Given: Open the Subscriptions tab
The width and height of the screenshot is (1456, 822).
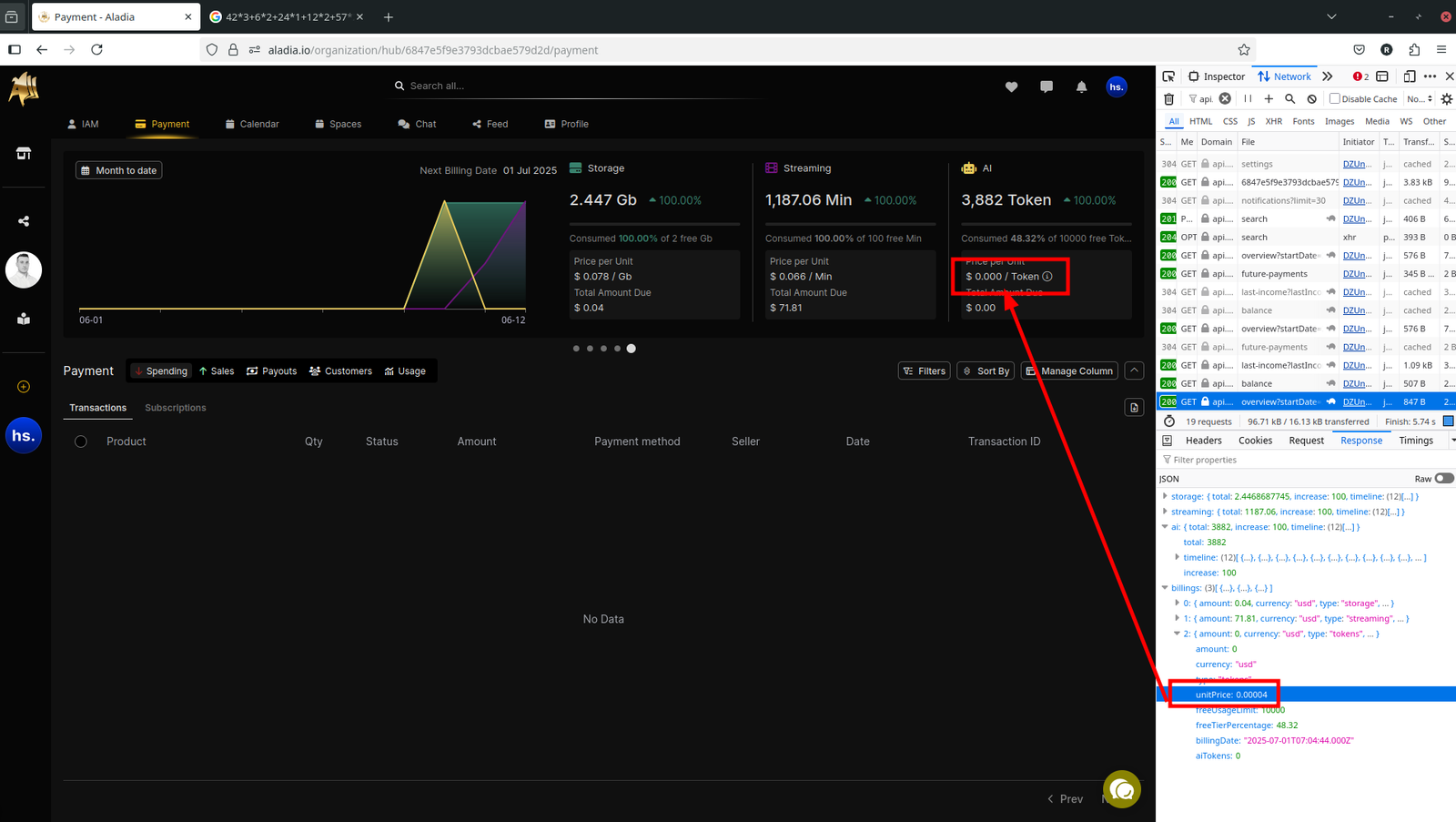Looking at the screenshot, I should 176,408.
